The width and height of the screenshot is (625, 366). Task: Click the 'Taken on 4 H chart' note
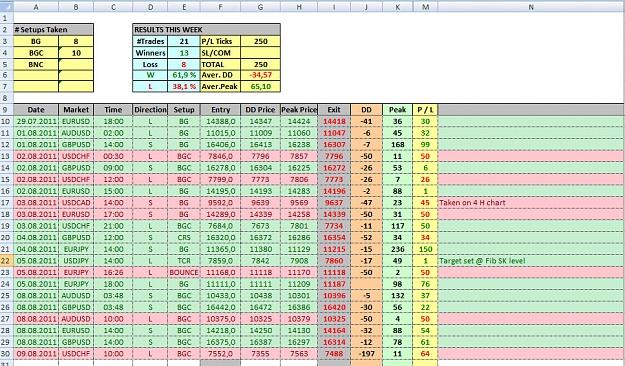coord(472,203)
